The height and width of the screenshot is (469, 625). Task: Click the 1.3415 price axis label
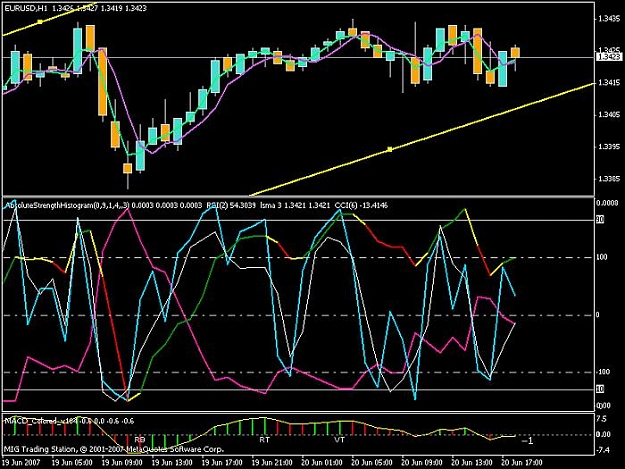click(x=609, y=83)
